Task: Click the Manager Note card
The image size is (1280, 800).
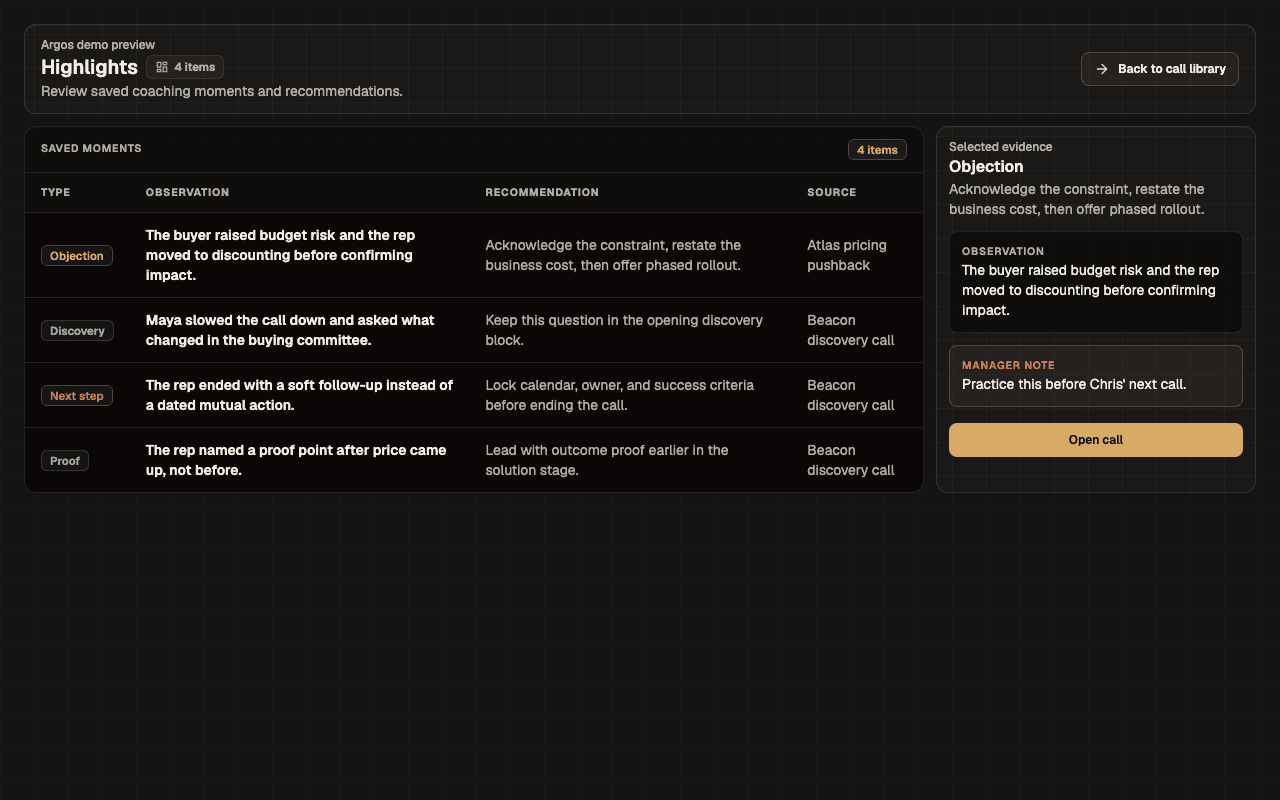Action: tap(1096, 376)
